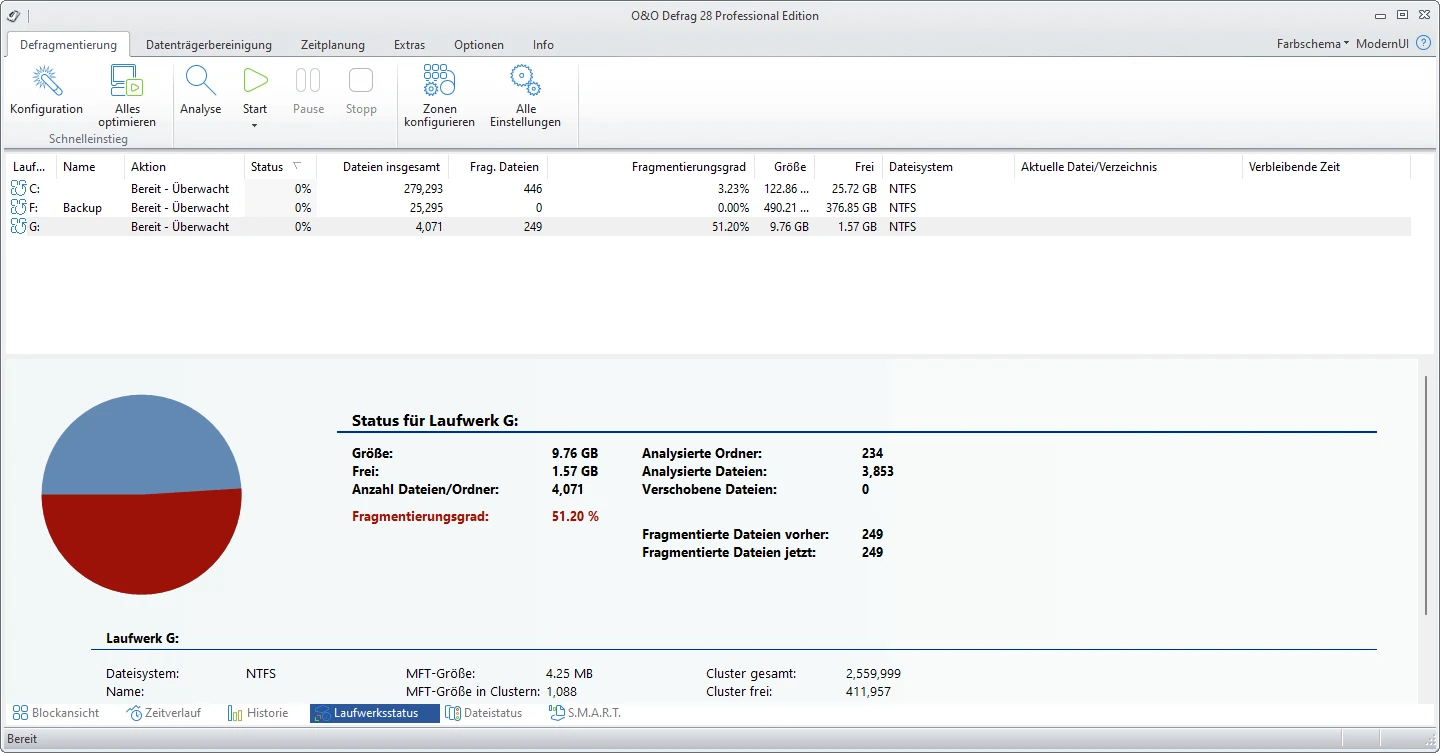Sort by Aktuelle Datei/Verzeichnis column header
Image resolution: width=1440 pixels, height=753 pixels.
tap(1128, 167)
